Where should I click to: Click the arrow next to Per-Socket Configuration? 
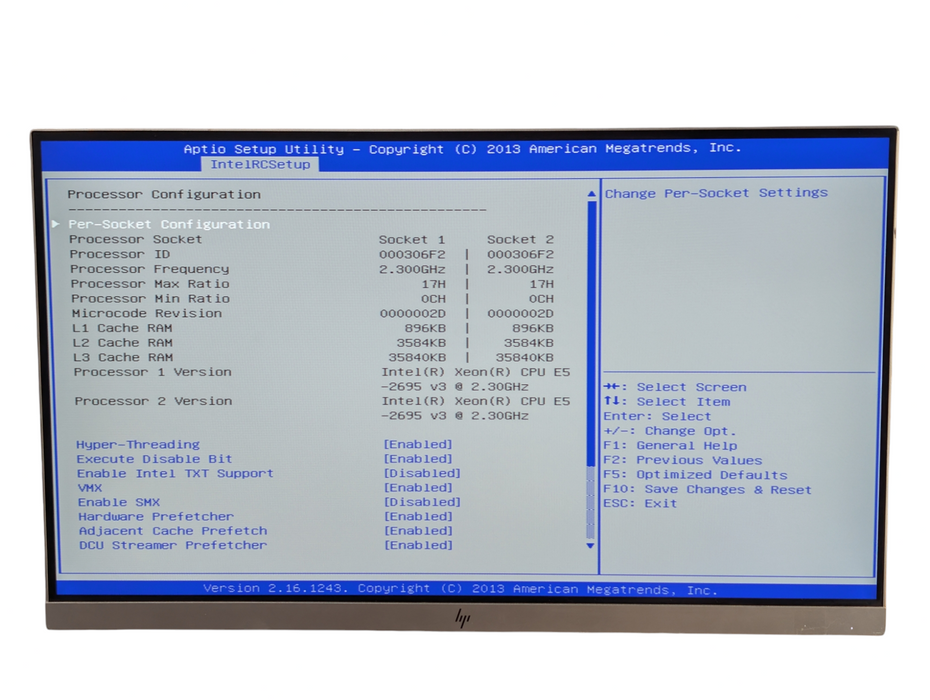pos(56,224)
